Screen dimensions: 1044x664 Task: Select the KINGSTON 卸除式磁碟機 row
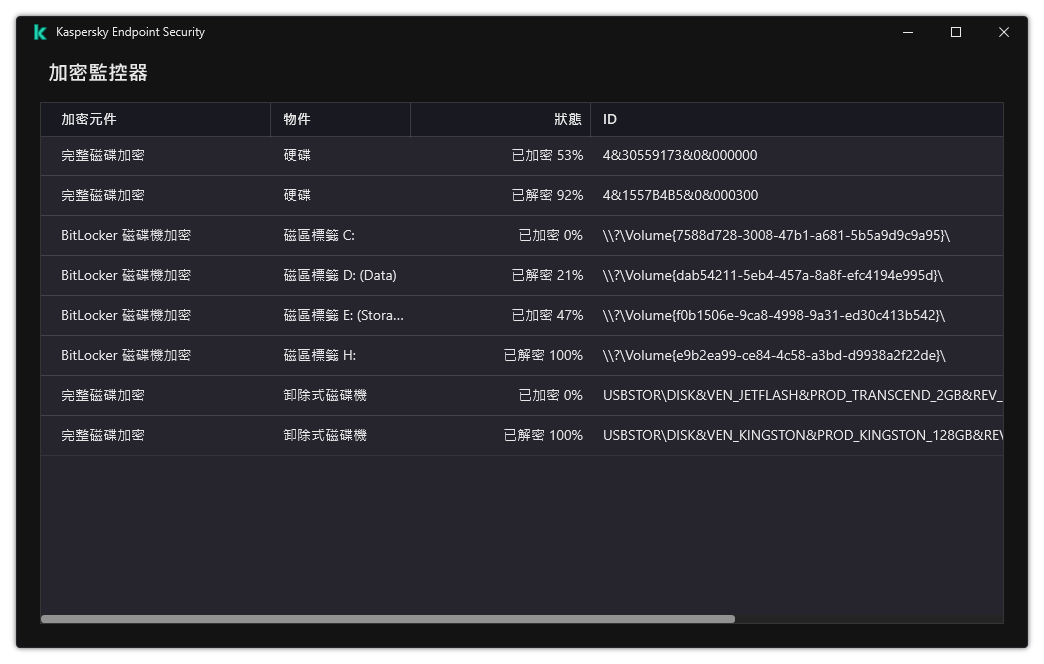(300, 435)
